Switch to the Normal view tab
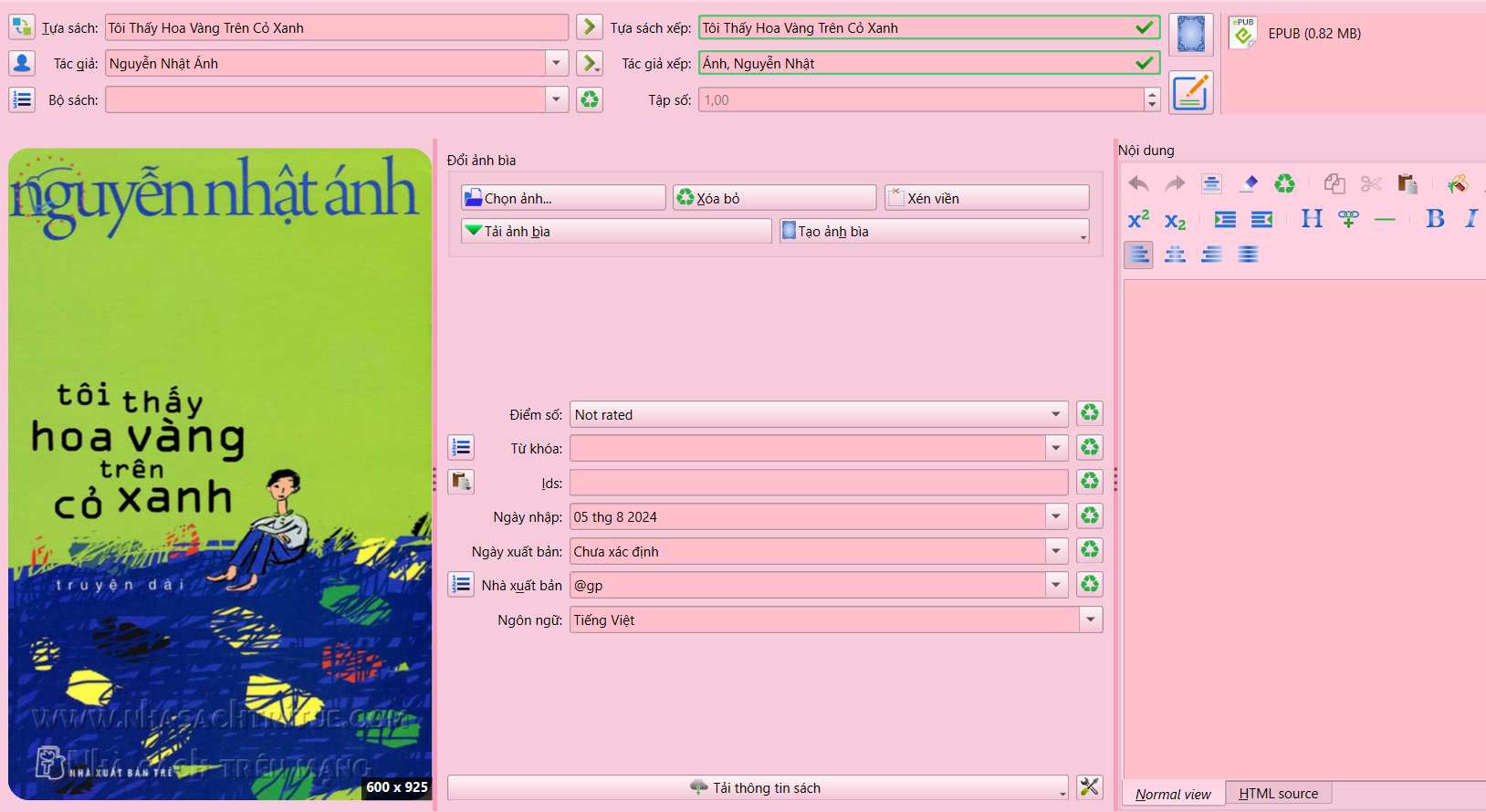This screenshot has width=1486, height=812. 1173,794
